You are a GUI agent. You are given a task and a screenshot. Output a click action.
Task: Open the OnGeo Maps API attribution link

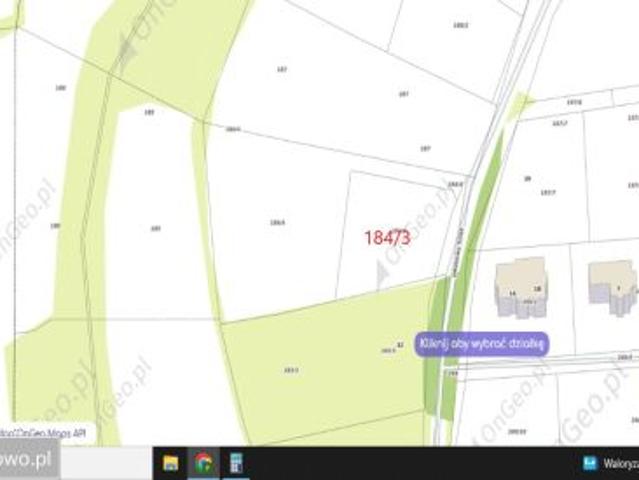(x=43, y=433)
